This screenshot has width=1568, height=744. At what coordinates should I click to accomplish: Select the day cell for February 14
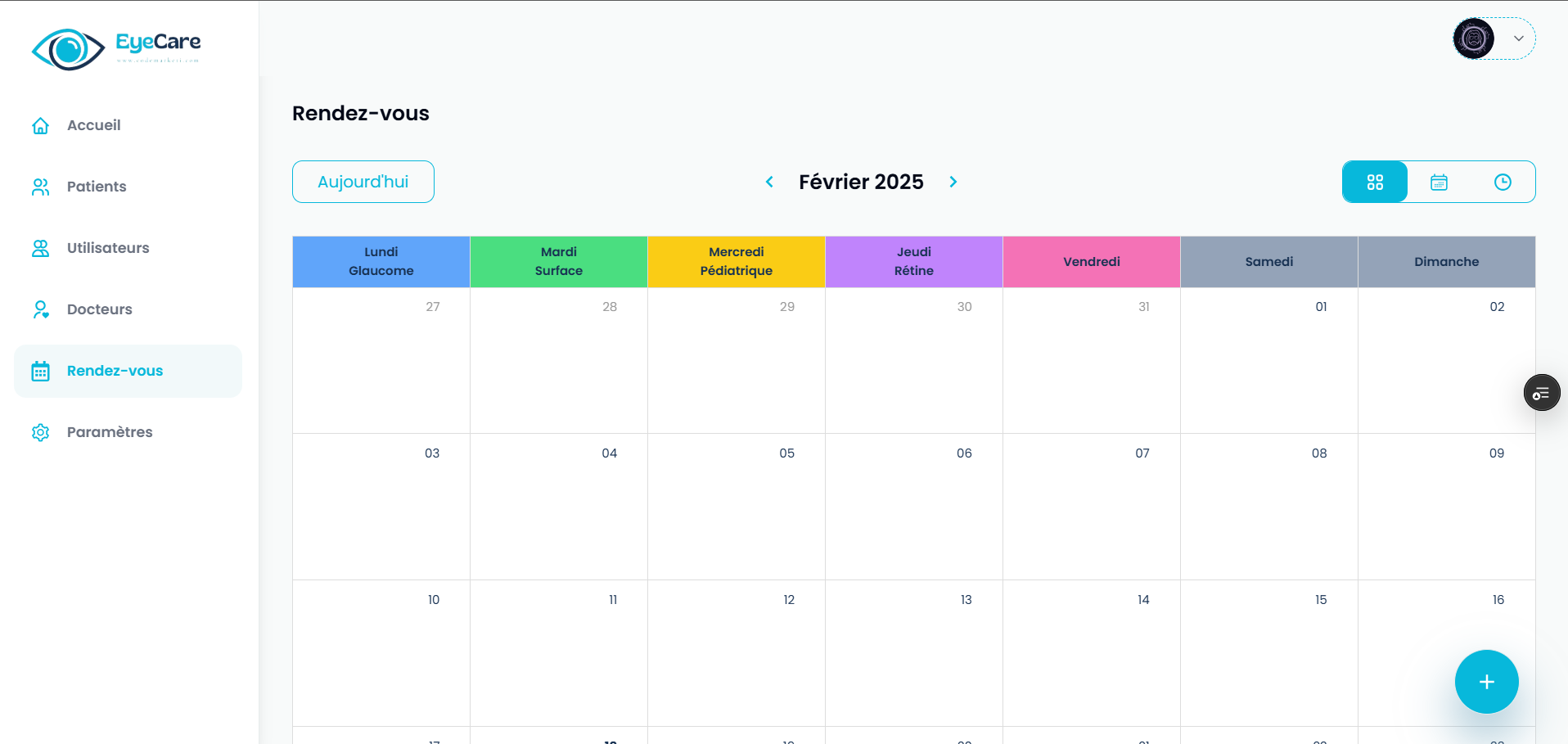pos(1092,653)
